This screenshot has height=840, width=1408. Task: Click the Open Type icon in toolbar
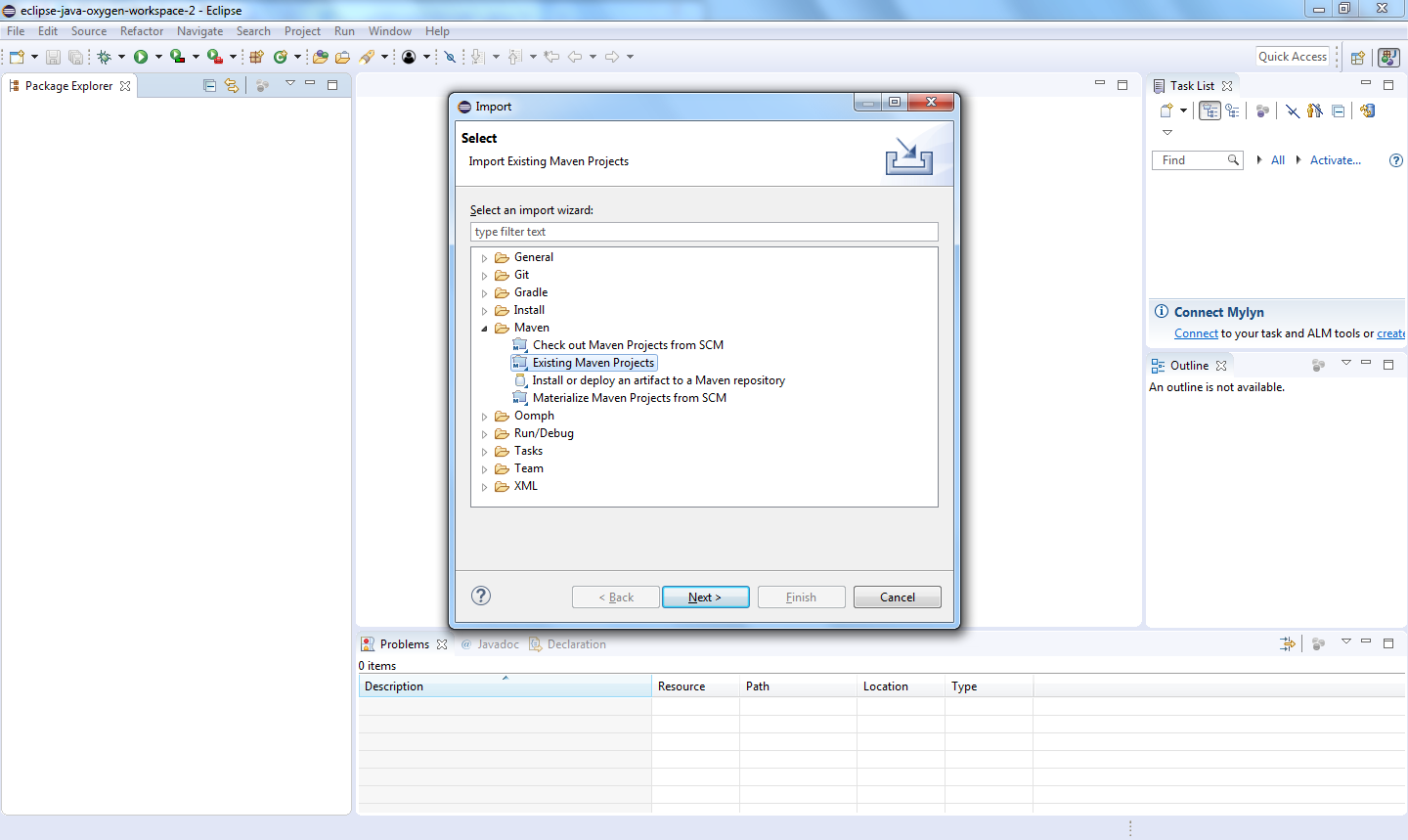320,57
